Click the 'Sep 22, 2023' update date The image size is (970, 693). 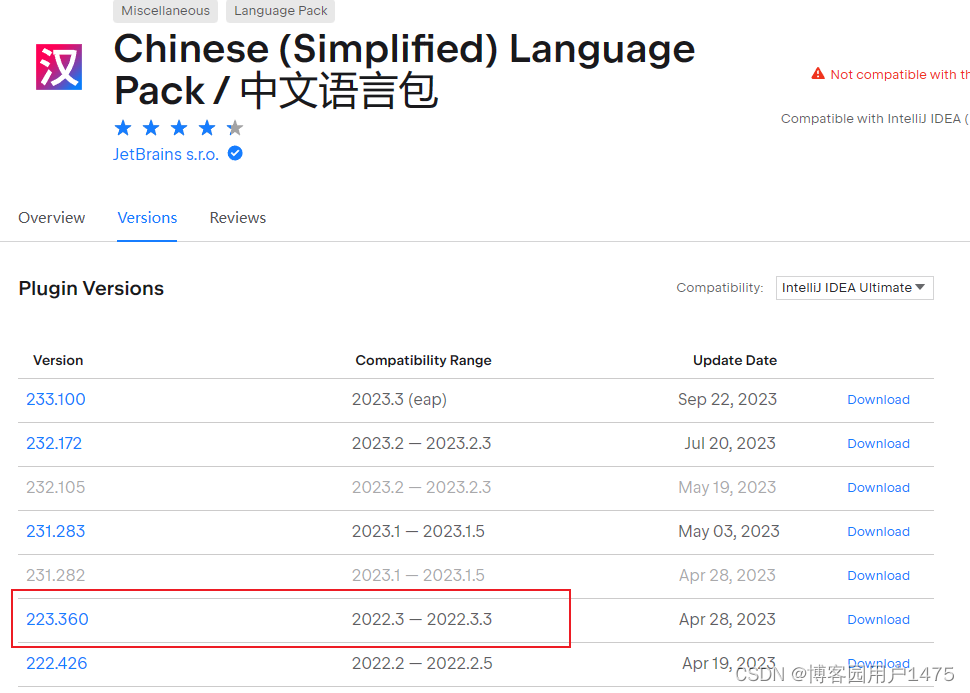pyautogui.click(x=728, y=399)
